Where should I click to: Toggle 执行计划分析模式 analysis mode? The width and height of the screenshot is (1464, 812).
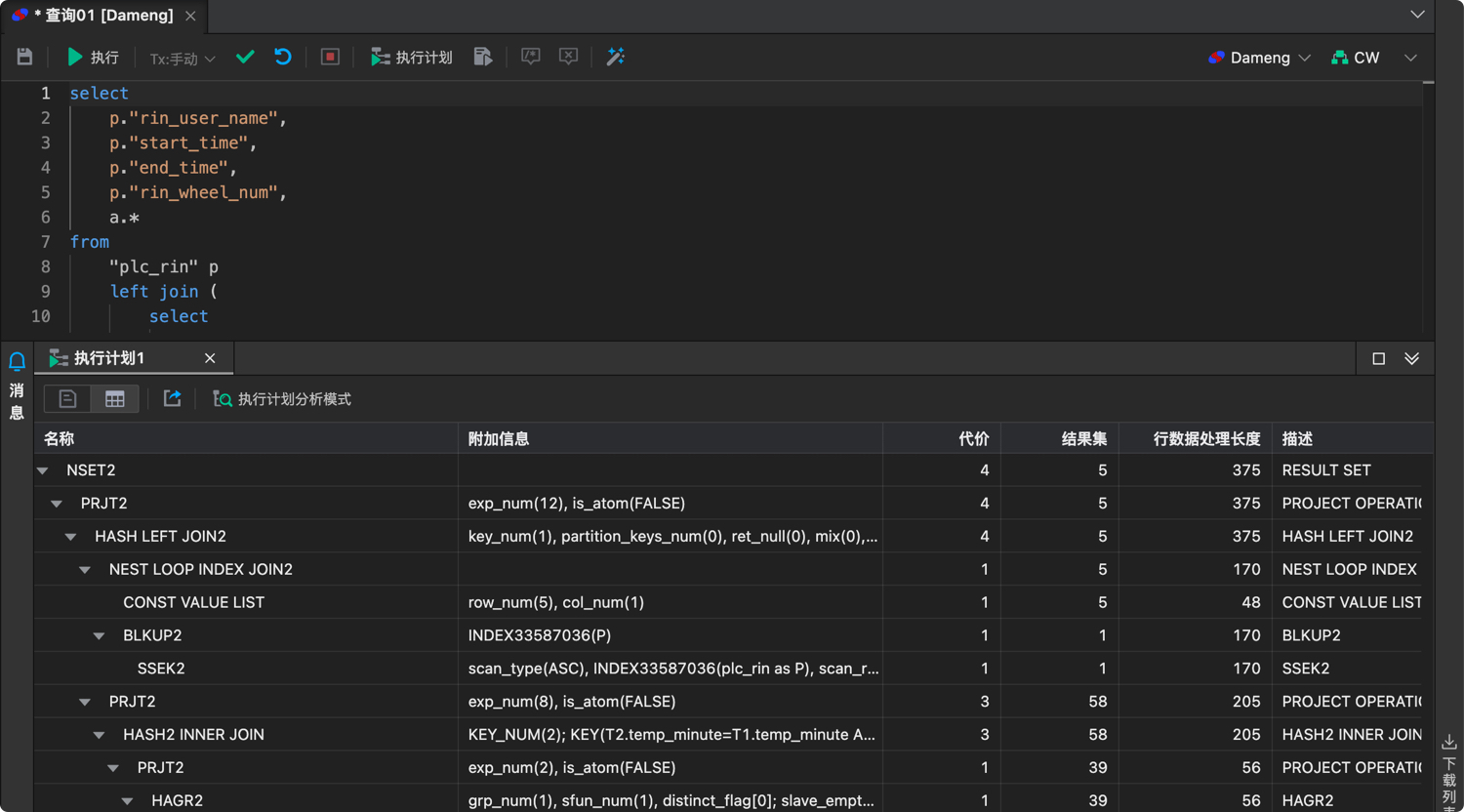coord(283,399)
